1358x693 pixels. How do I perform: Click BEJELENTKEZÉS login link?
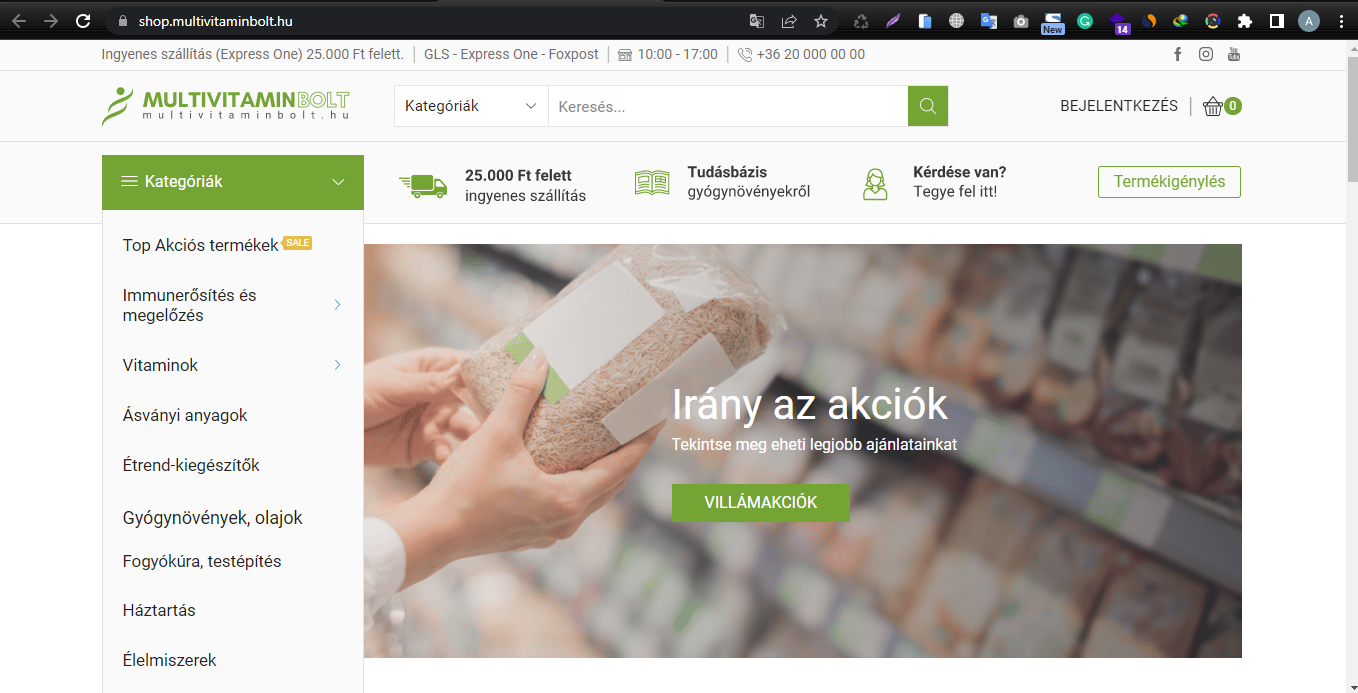point(1119,106)
